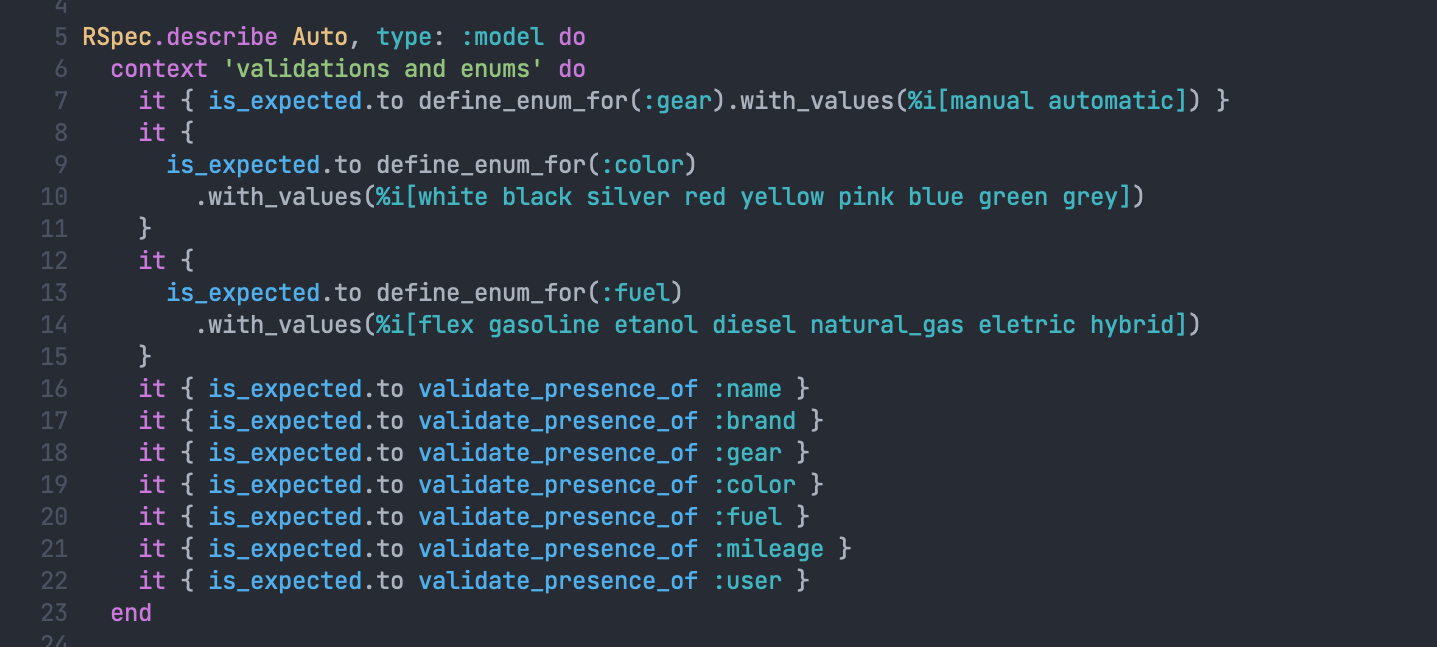Screen dimensions: 1437x647
Task: Click the :brand symbol on line 17
Action: tap(754, 421)
